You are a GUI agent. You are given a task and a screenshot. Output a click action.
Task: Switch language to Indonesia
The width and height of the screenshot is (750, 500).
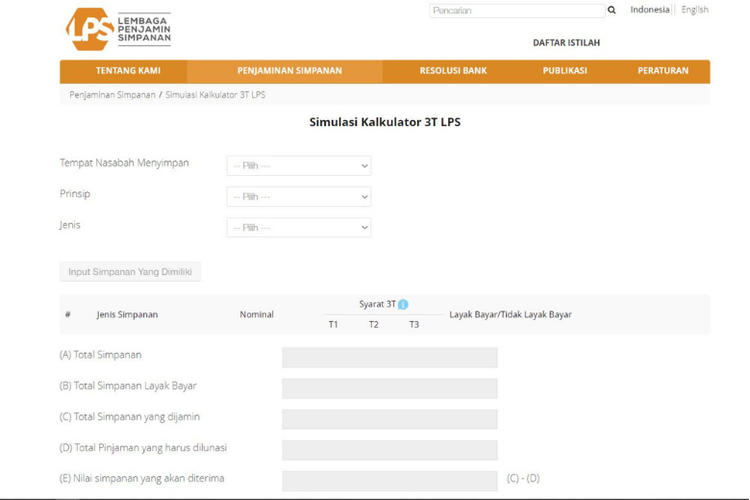[649, 10]
